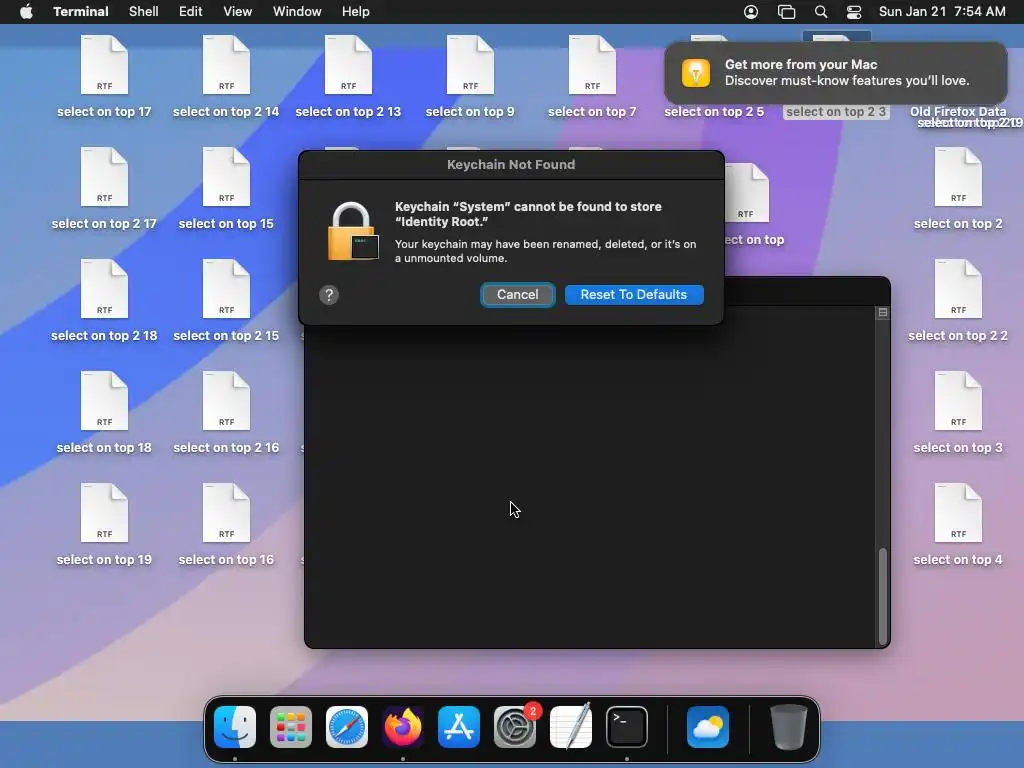The width and height of the screenshot is (1024, 768).
Task: Select the file 'select on top 15'
Action: point(226,177)
